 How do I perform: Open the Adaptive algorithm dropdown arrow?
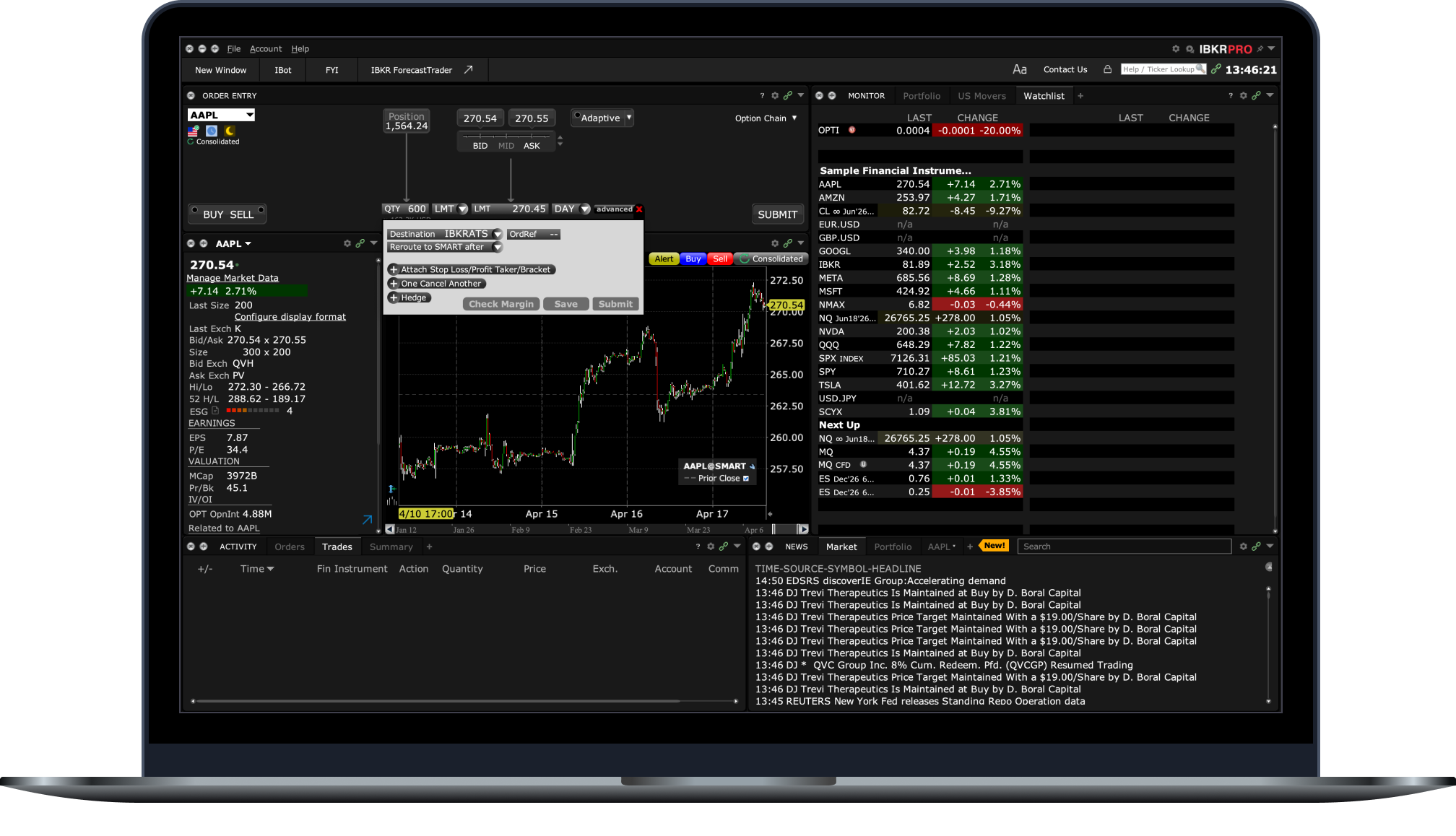pos(629,117)
